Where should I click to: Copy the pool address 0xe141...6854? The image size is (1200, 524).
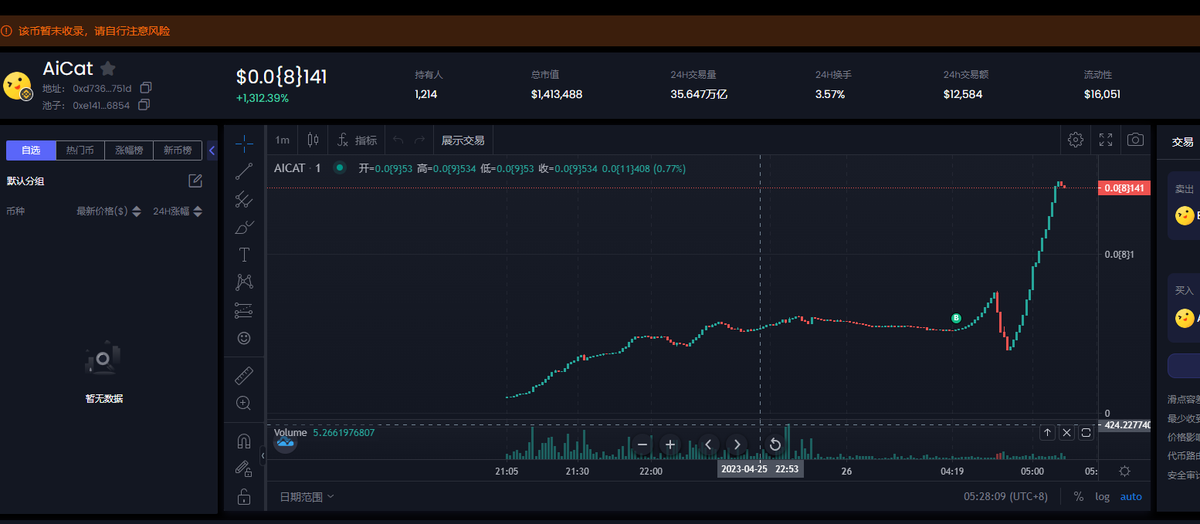pos(144,105)
